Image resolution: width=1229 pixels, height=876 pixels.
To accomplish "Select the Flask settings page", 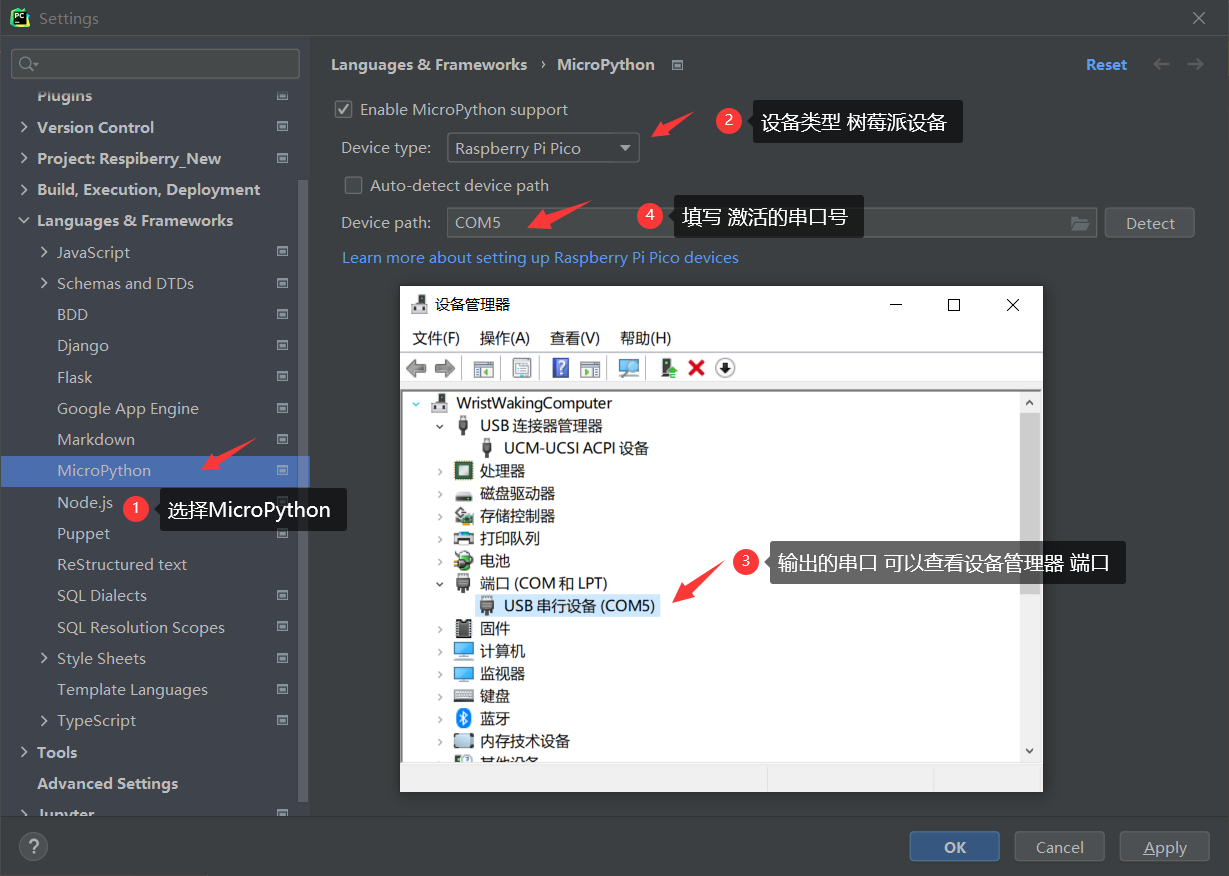I will (75, 377).
